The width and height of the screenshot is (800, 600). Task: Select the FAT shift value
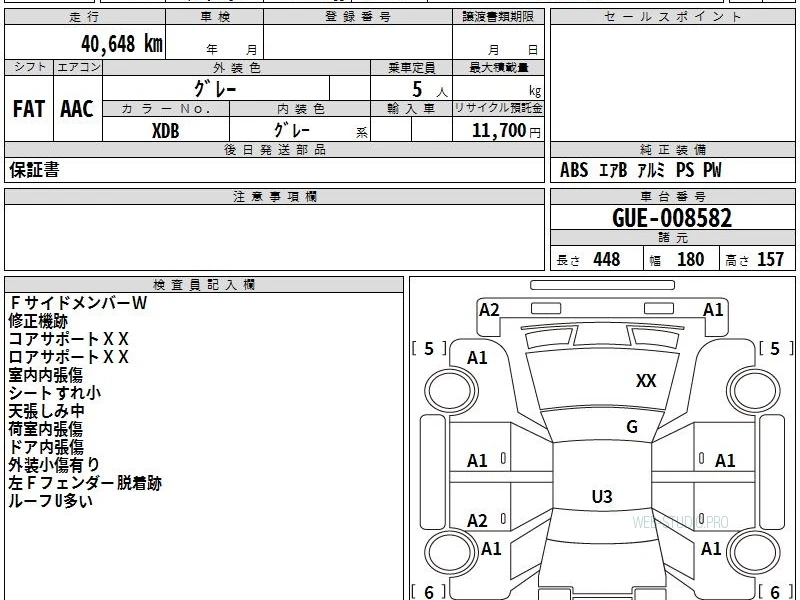29,109
